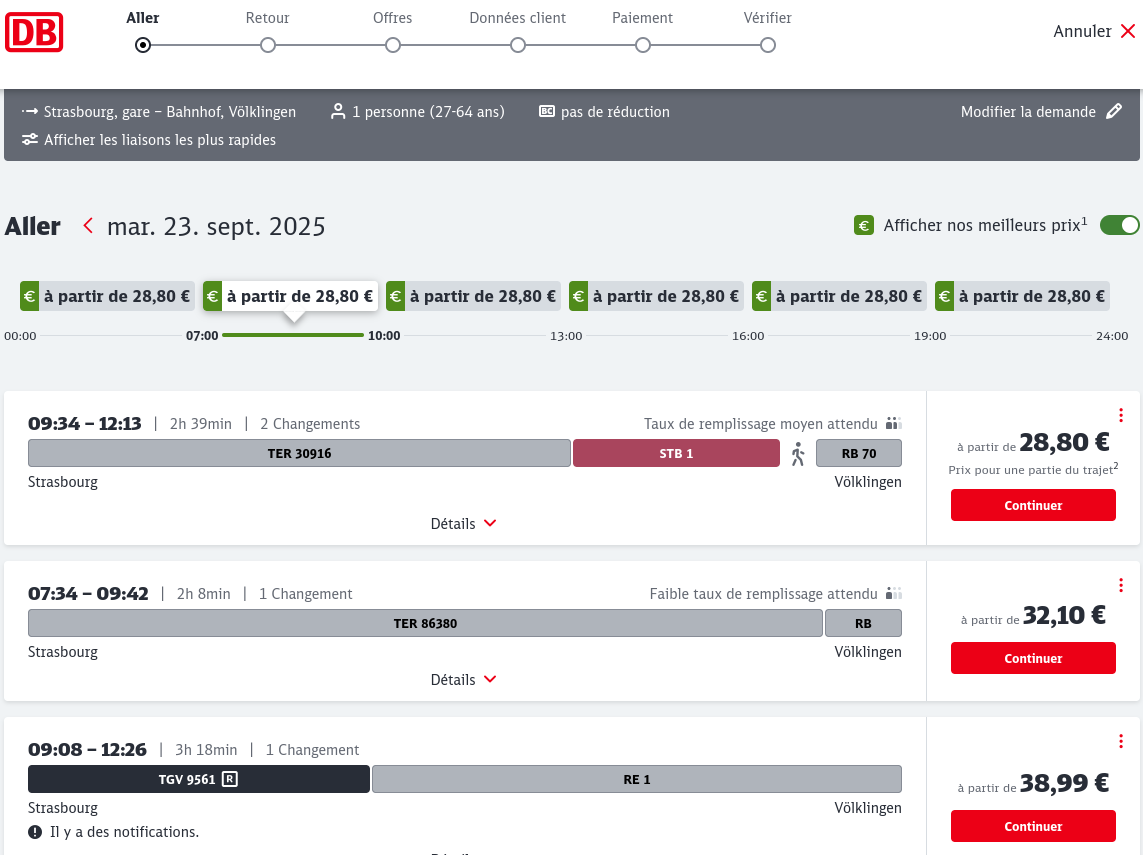The width and height of the screenshot is (1143, 855).
Task: Click the TER 86380 train segment bar
Action: point(425,624)
